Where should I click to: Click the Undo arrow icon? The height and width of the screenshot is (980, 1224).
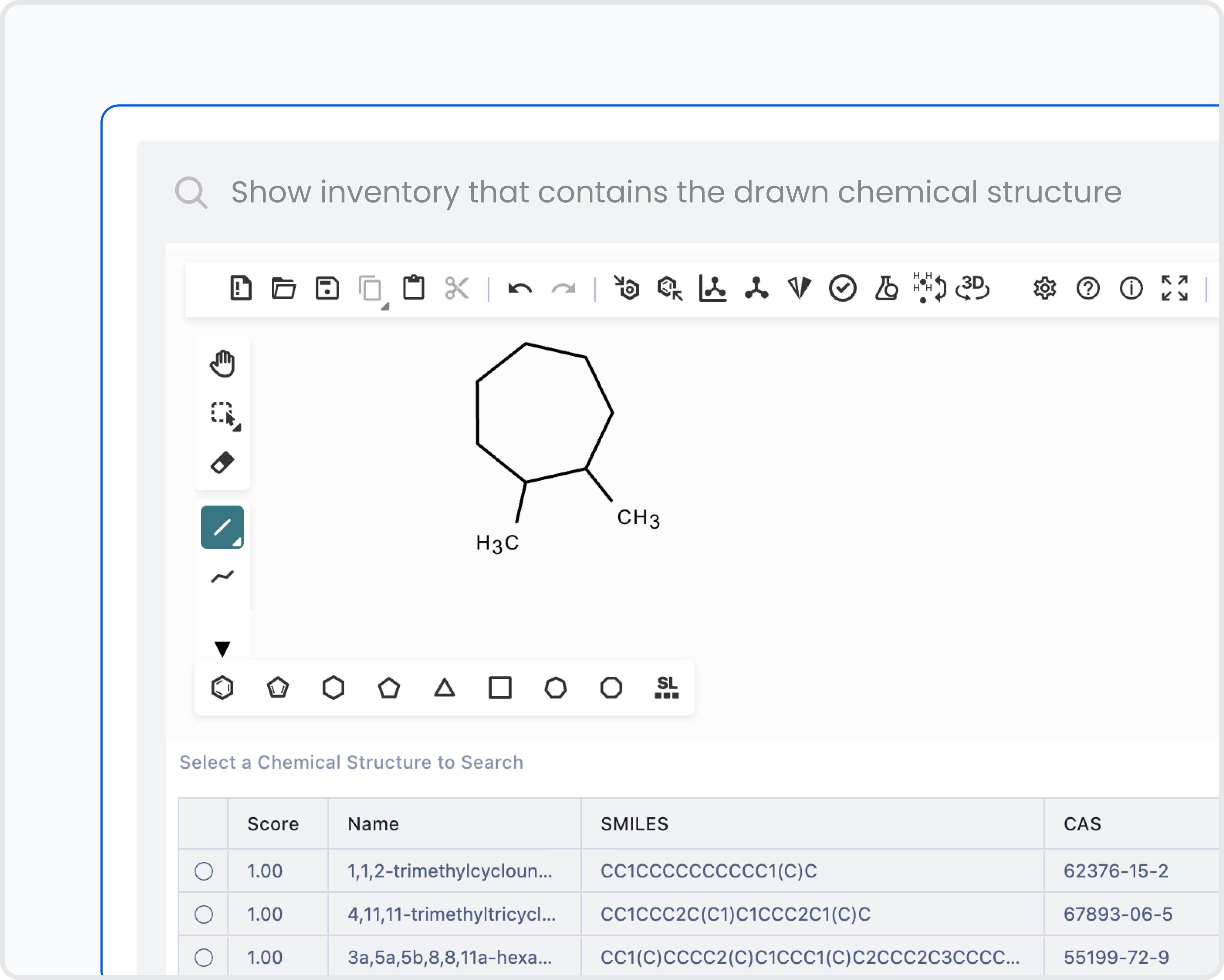pyautogui.click(x=520, y=289)
